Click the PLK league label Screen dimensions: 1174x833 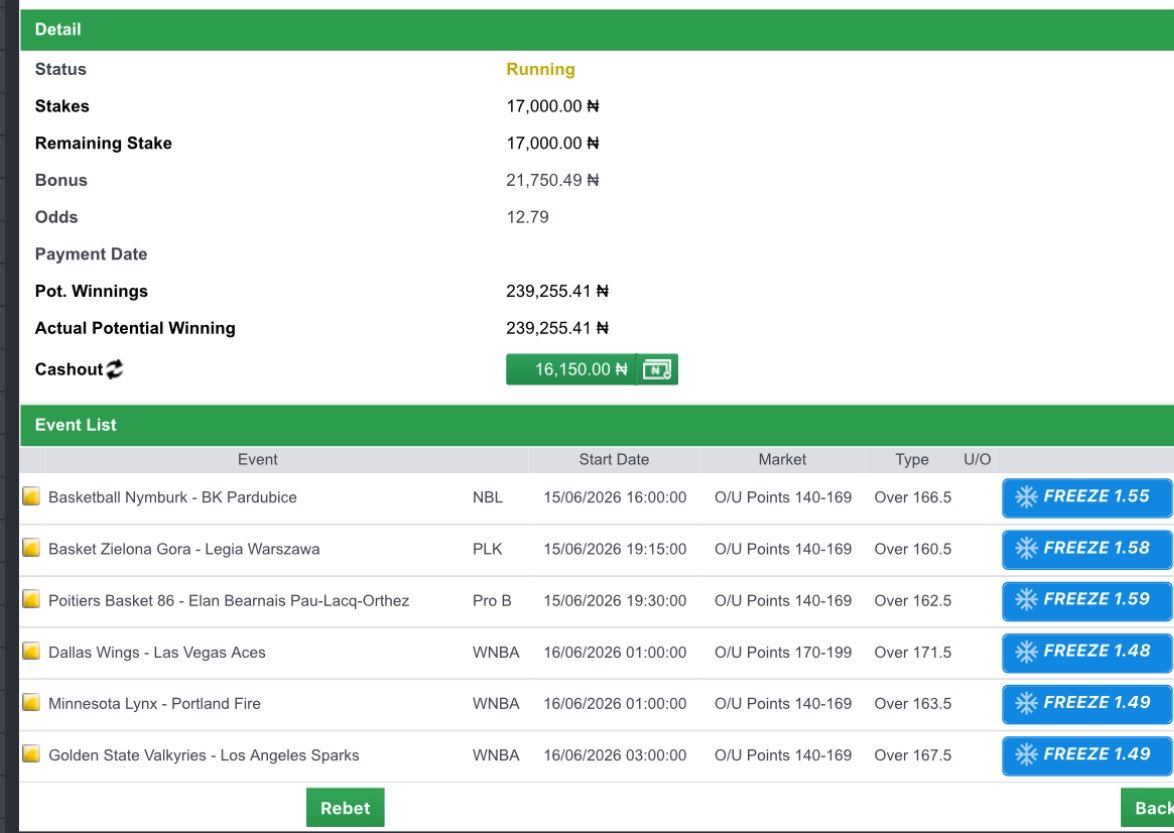click(x=487, y=549)
